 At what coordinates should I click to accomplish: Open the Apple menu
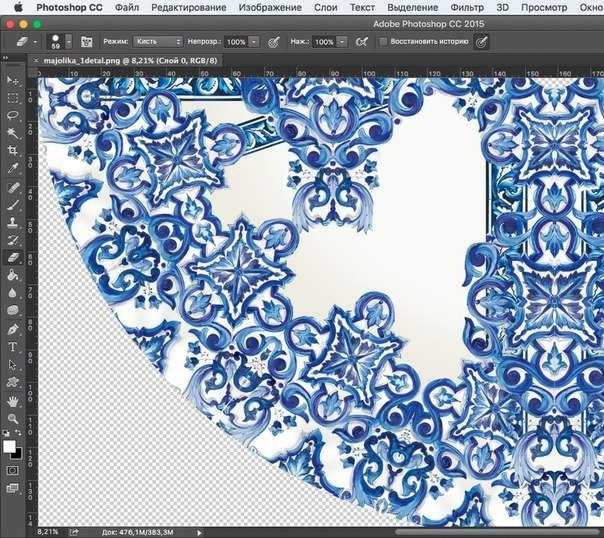(x=18, y=7)
